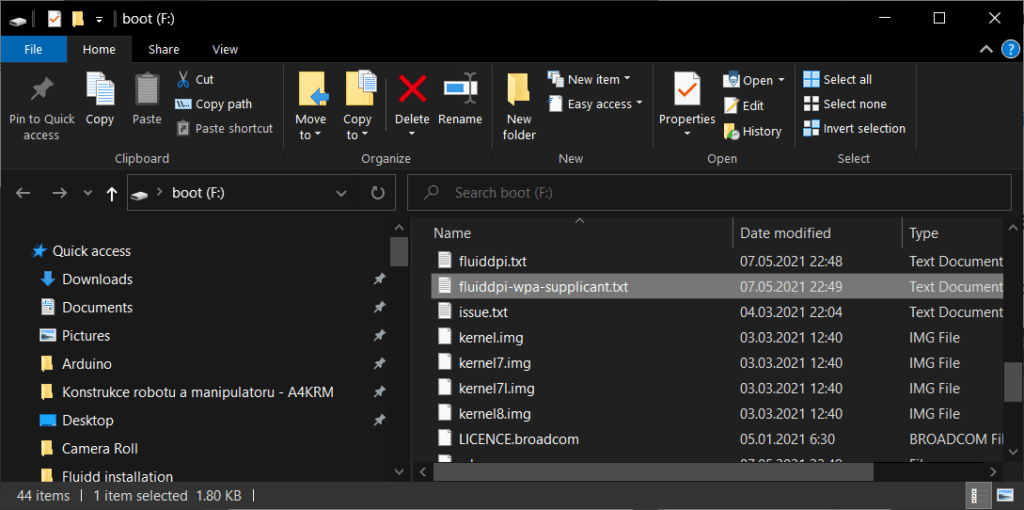The height and width of the screenshot is (510, 1024).
Task: Expand address bar previous locations chevron
Action: click(x=341, y=193)
